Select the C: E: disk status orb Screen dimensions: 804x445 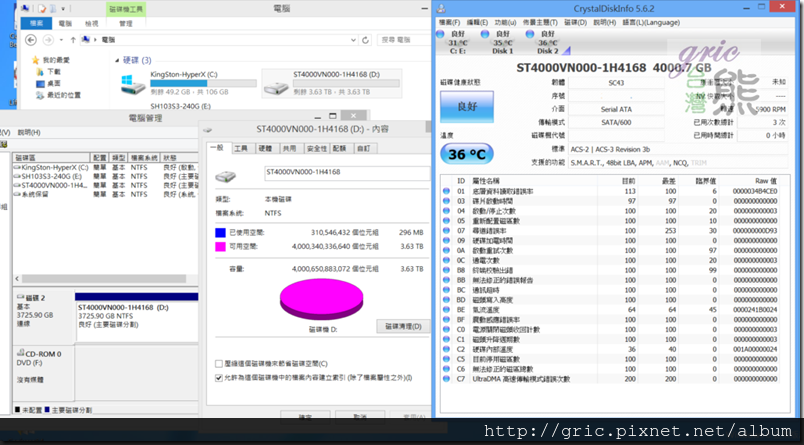tap(440, 34)
